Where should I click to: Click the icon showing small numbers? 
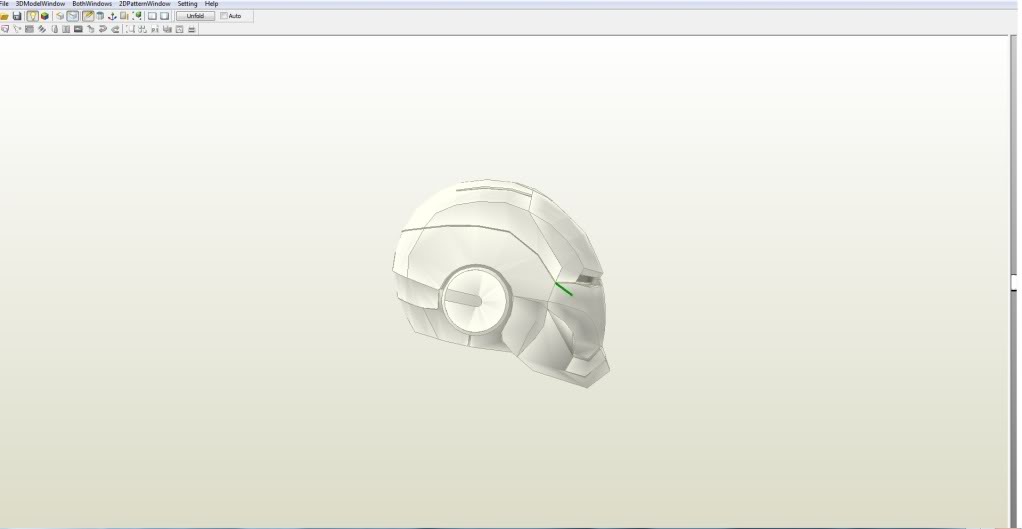pos(154,29)
